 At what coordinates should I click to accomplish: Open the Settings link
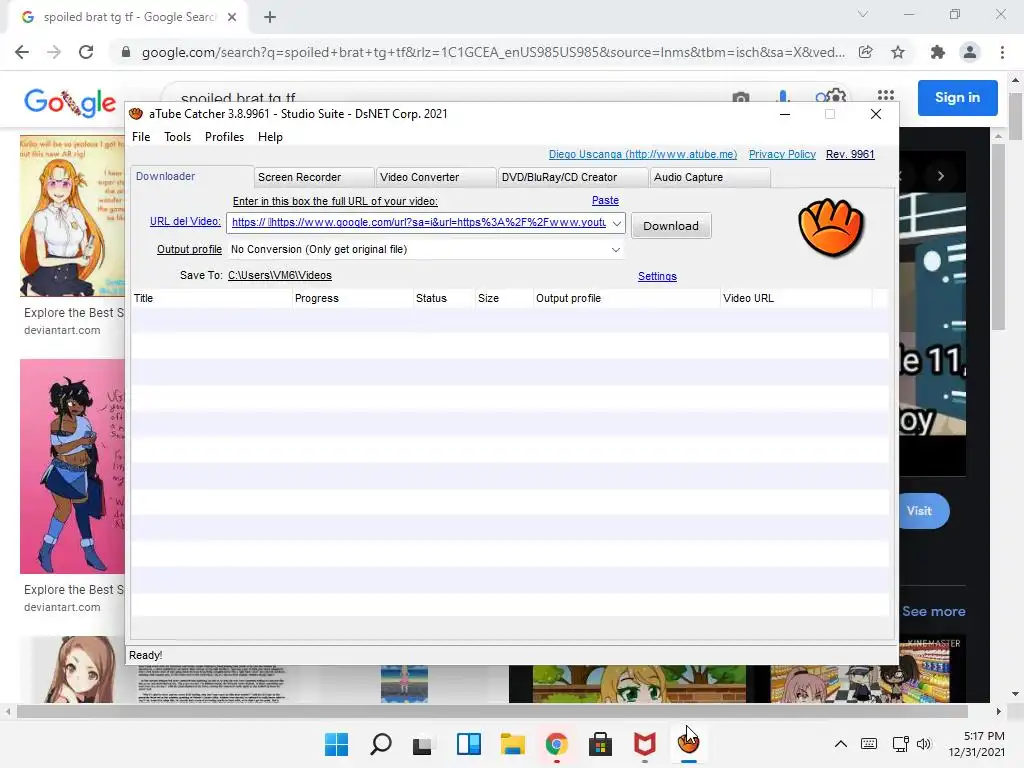(x=657, y=276)
